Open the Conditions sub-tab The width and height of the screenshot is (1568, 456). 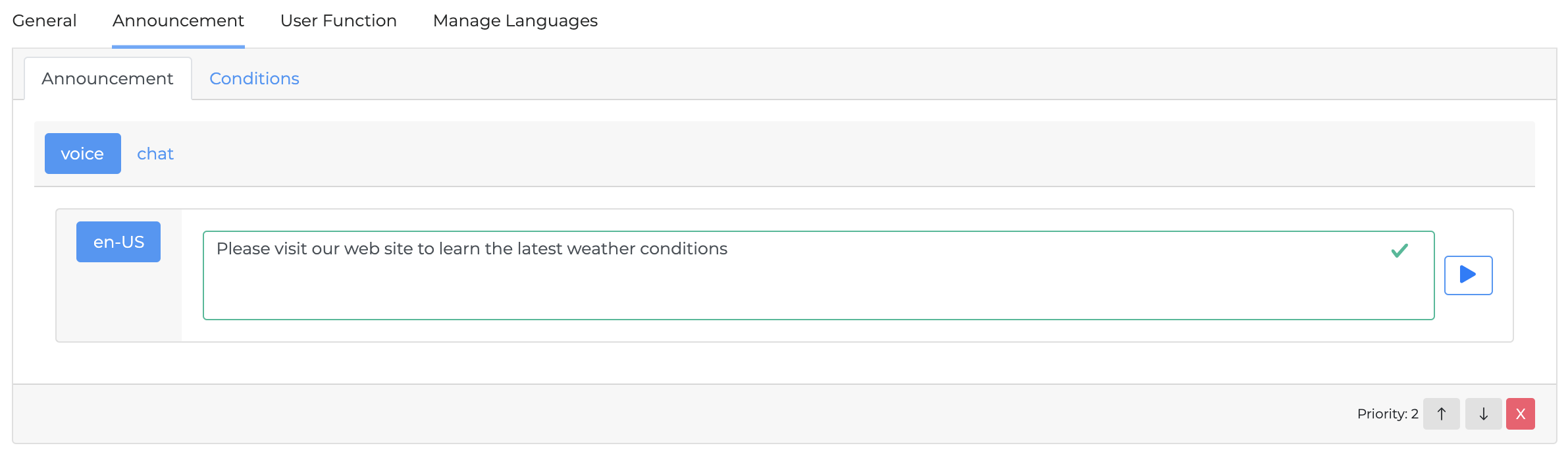point(254,78)
